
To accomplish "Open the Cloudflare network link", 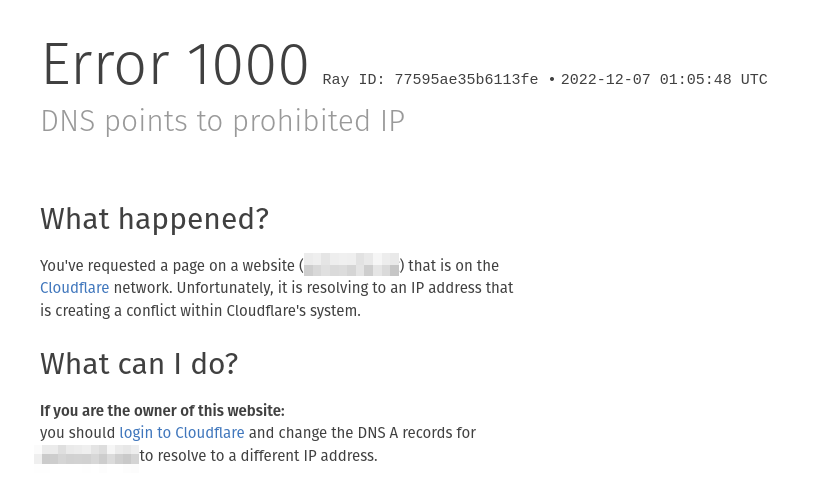I will pyautogui.click(x=75, y=288).
